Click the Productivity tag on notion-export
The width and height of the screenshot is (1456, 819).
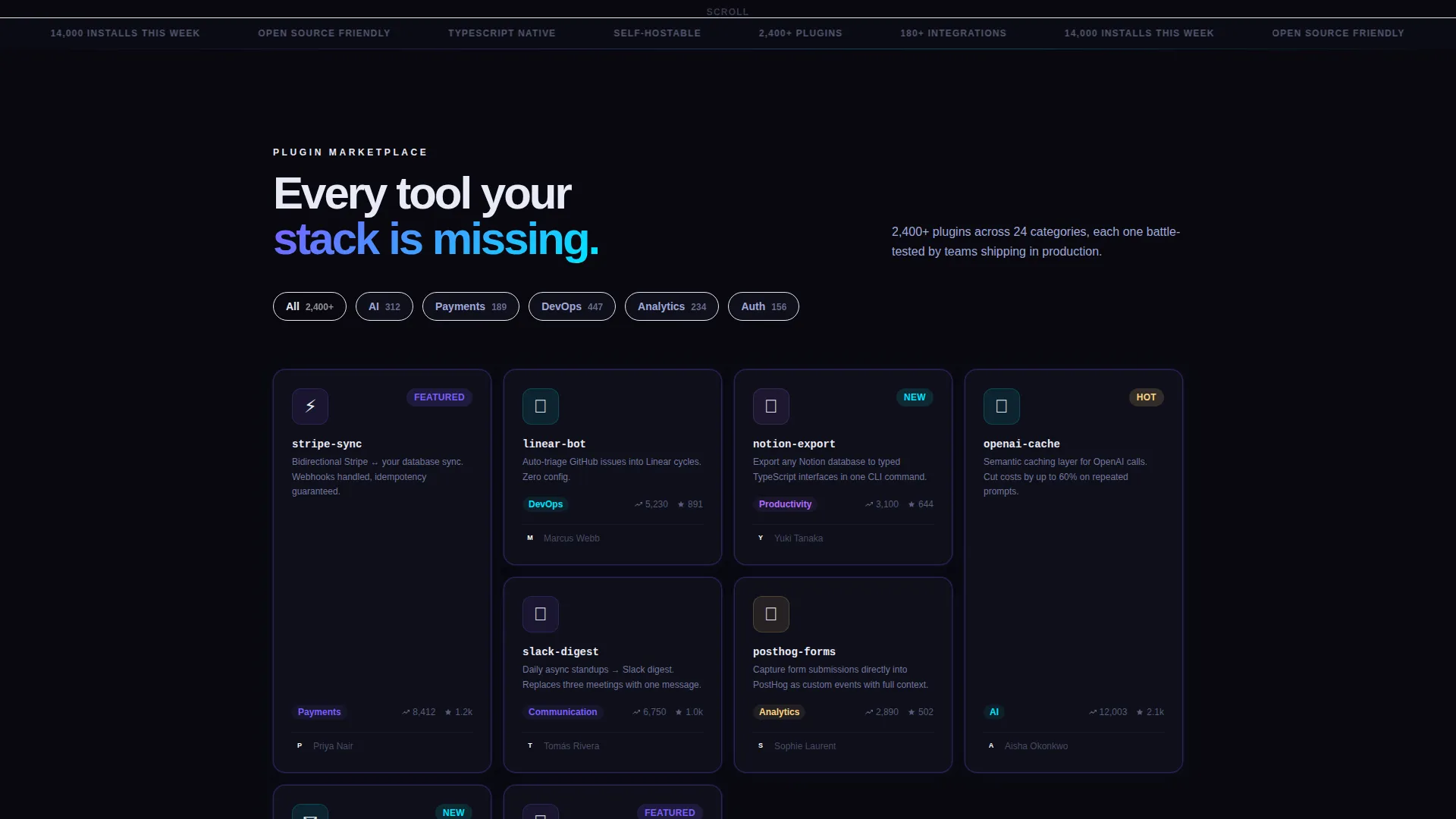785,504
